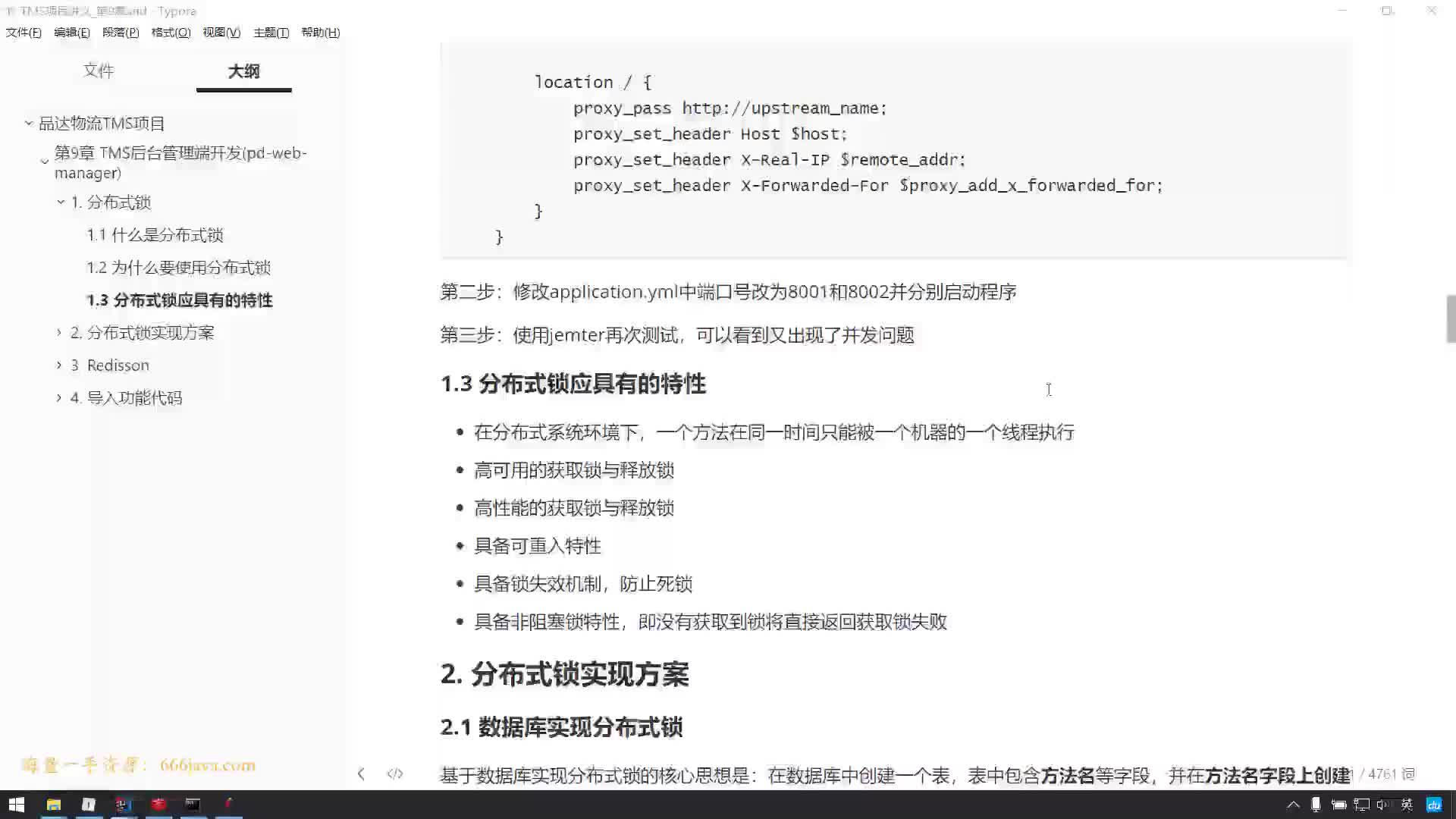Open the 格式(O) menu
This screenshot has width=1456, height=819.
171,33
